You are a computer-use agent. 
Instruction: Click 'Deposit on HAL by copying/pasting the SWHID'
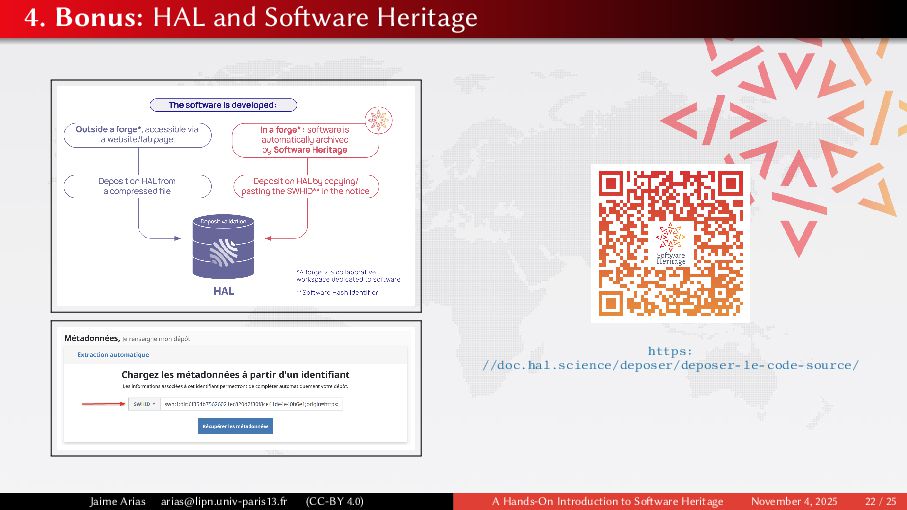point(306,186)
